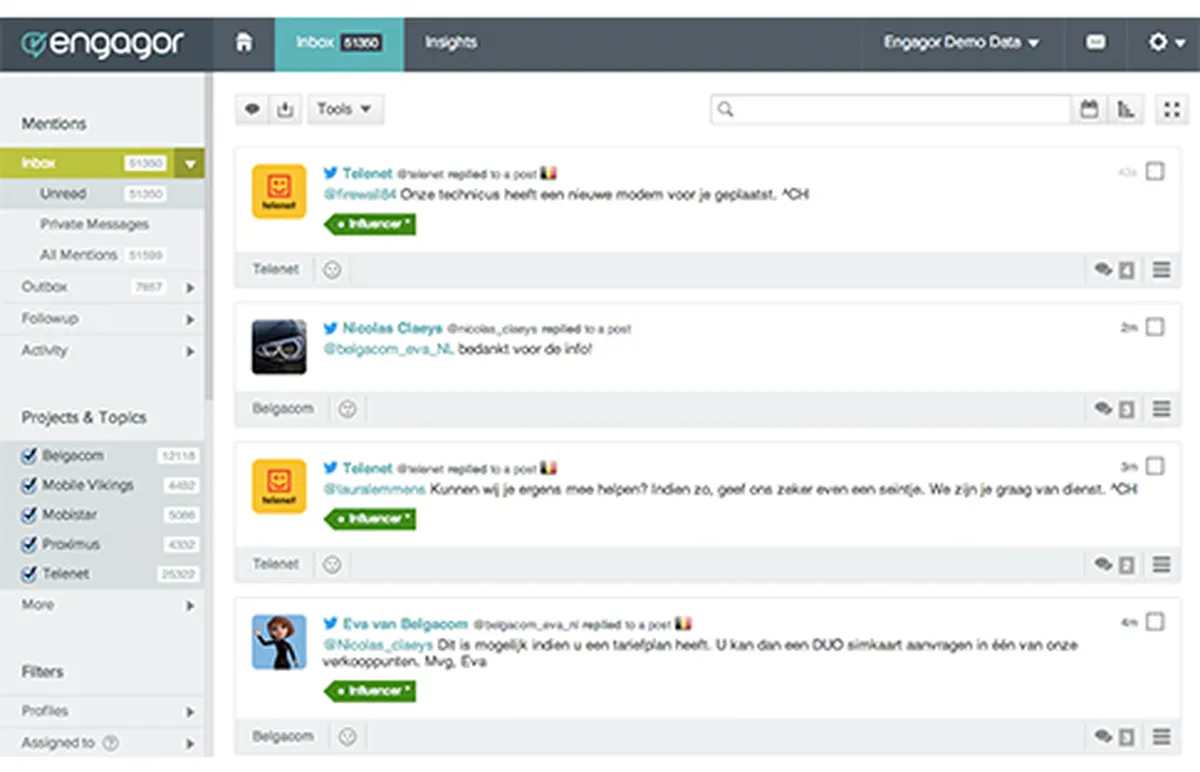Screen dimensions: 1200x772
Task: Select checkbox on Eva van Belgacom mention
Action: (1155, 622)
